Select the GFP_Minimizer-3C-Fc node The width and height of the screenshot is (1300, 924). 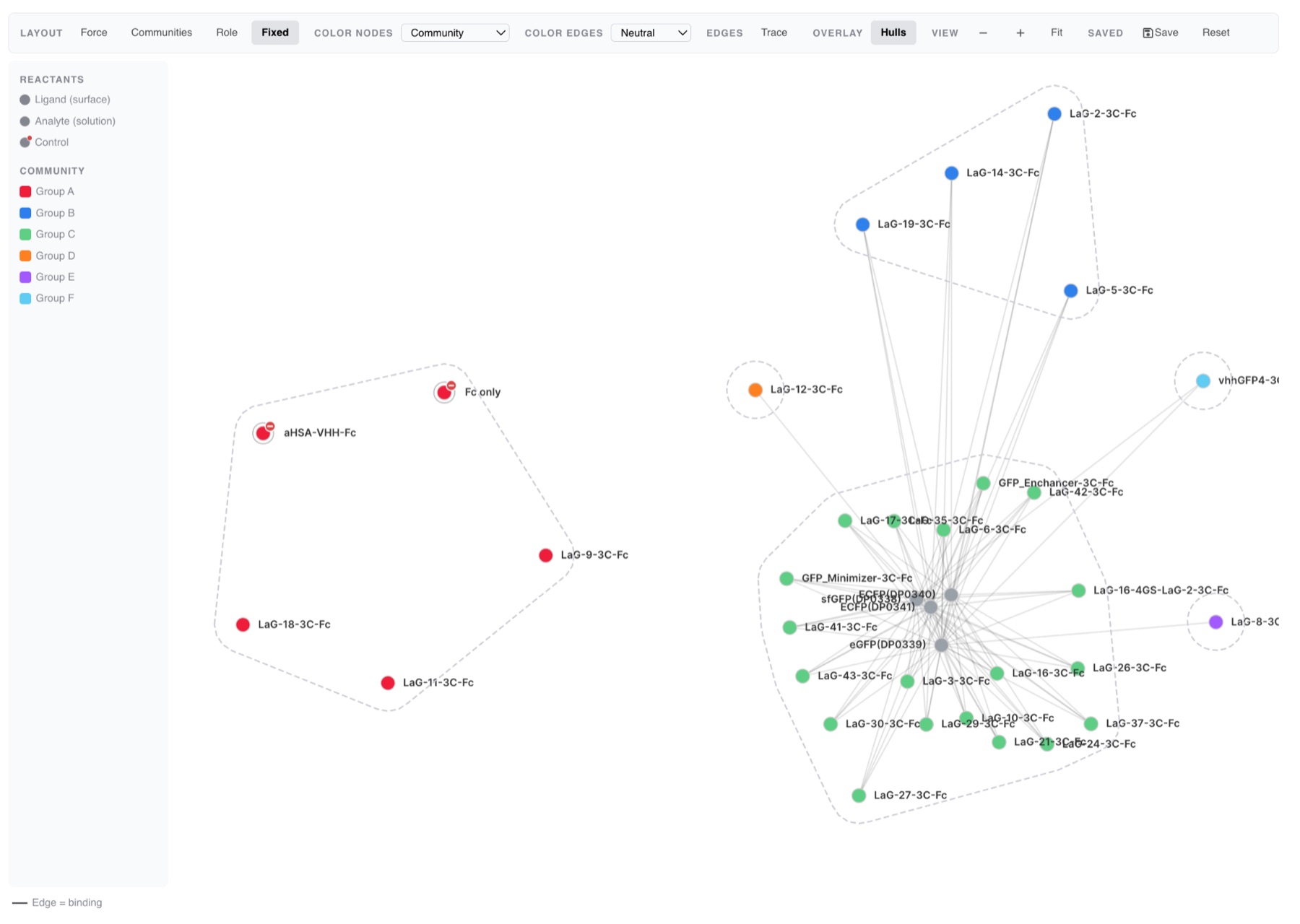tap(786, 578)
